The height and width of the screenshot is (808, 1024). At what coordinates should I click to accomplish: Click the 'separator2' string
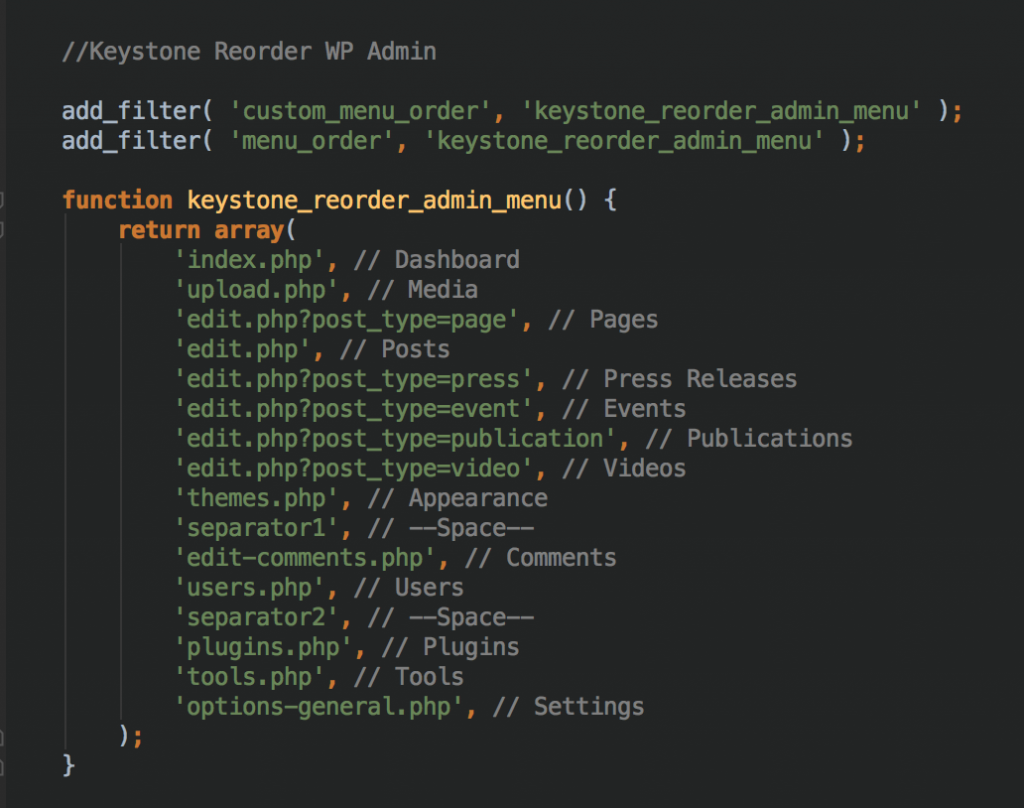coord(256,618)
